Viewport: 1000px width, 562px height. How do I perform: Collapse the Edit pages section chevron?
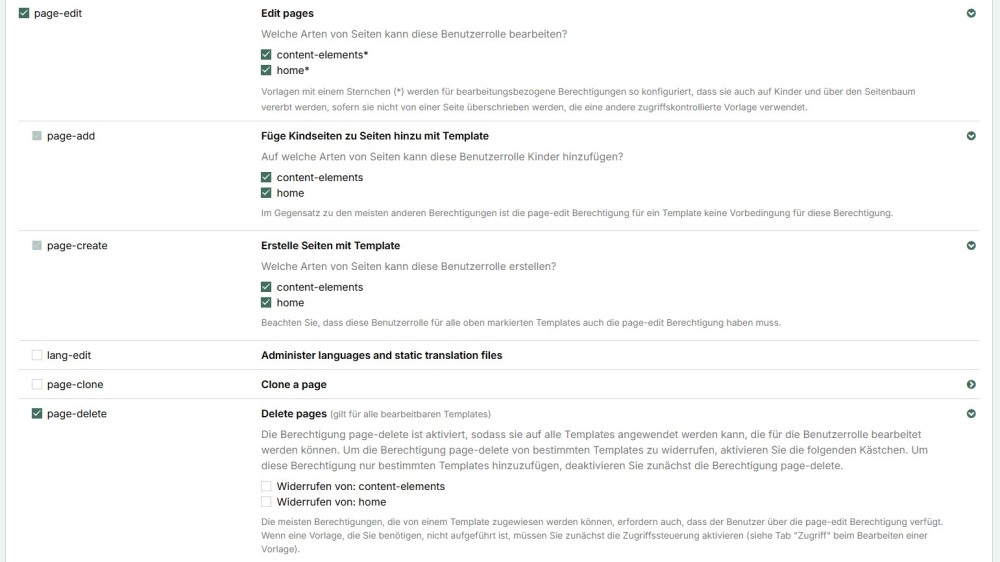tap(971, 14)
